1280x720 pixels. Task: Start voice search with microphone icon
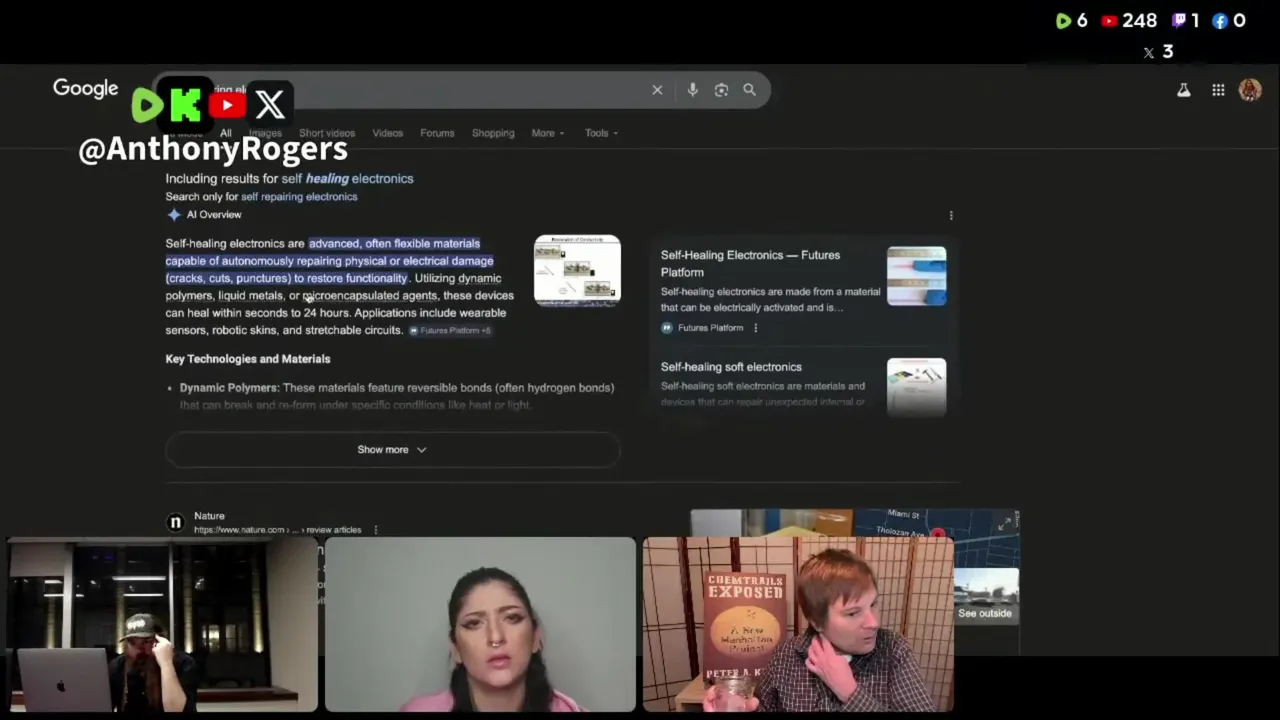(692, 90)
